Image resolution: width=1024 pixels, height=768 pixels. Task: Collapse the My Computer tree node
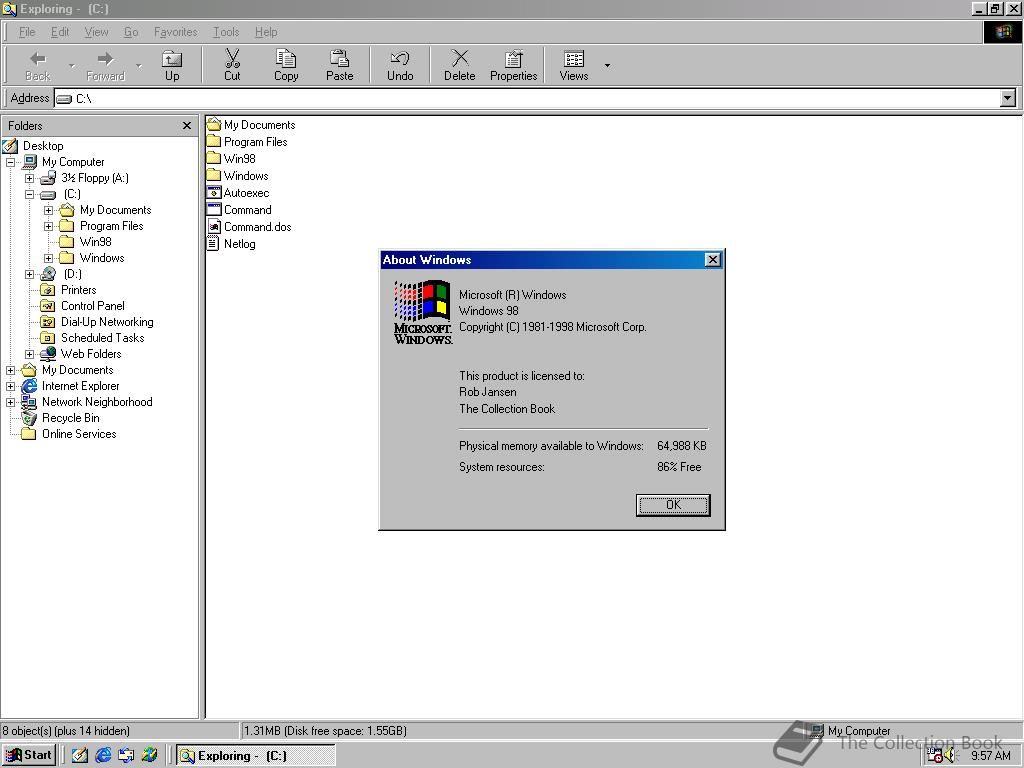point(10,162)
